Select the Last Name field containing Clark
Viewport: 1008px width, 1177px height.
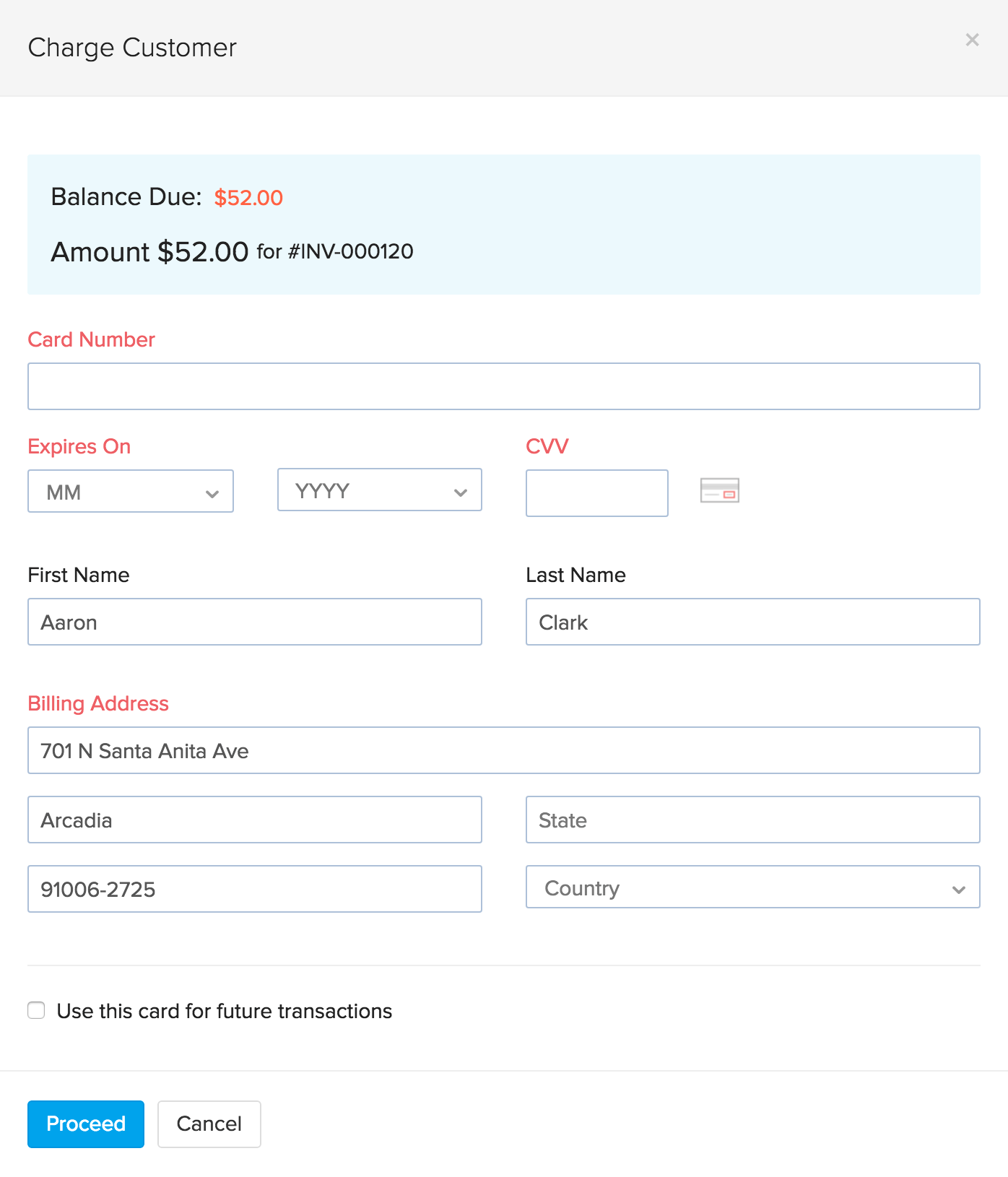click(x=752, y=622)
